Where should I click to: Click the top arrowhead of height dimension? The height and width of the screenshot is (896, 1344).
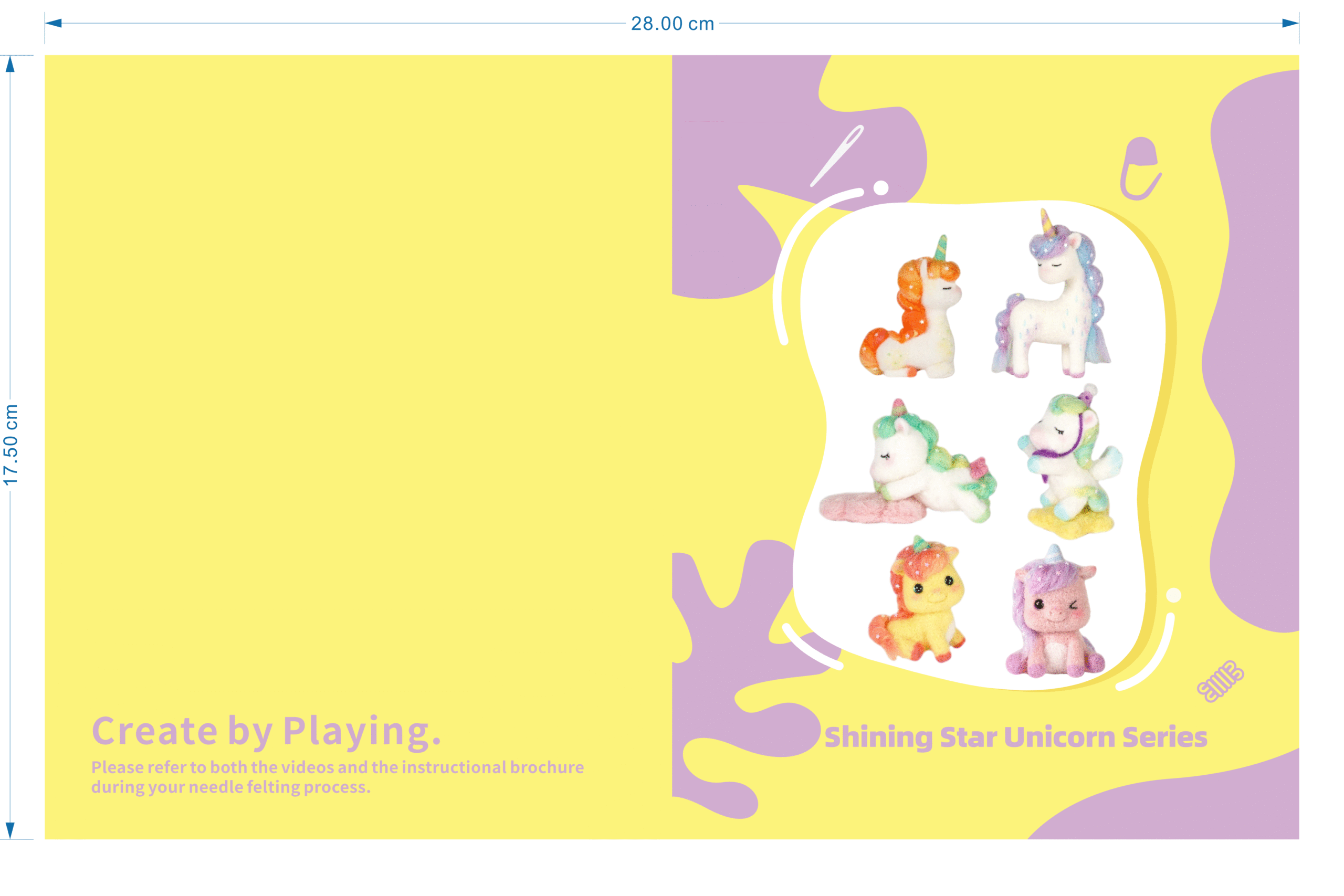(x=10, y=64)
